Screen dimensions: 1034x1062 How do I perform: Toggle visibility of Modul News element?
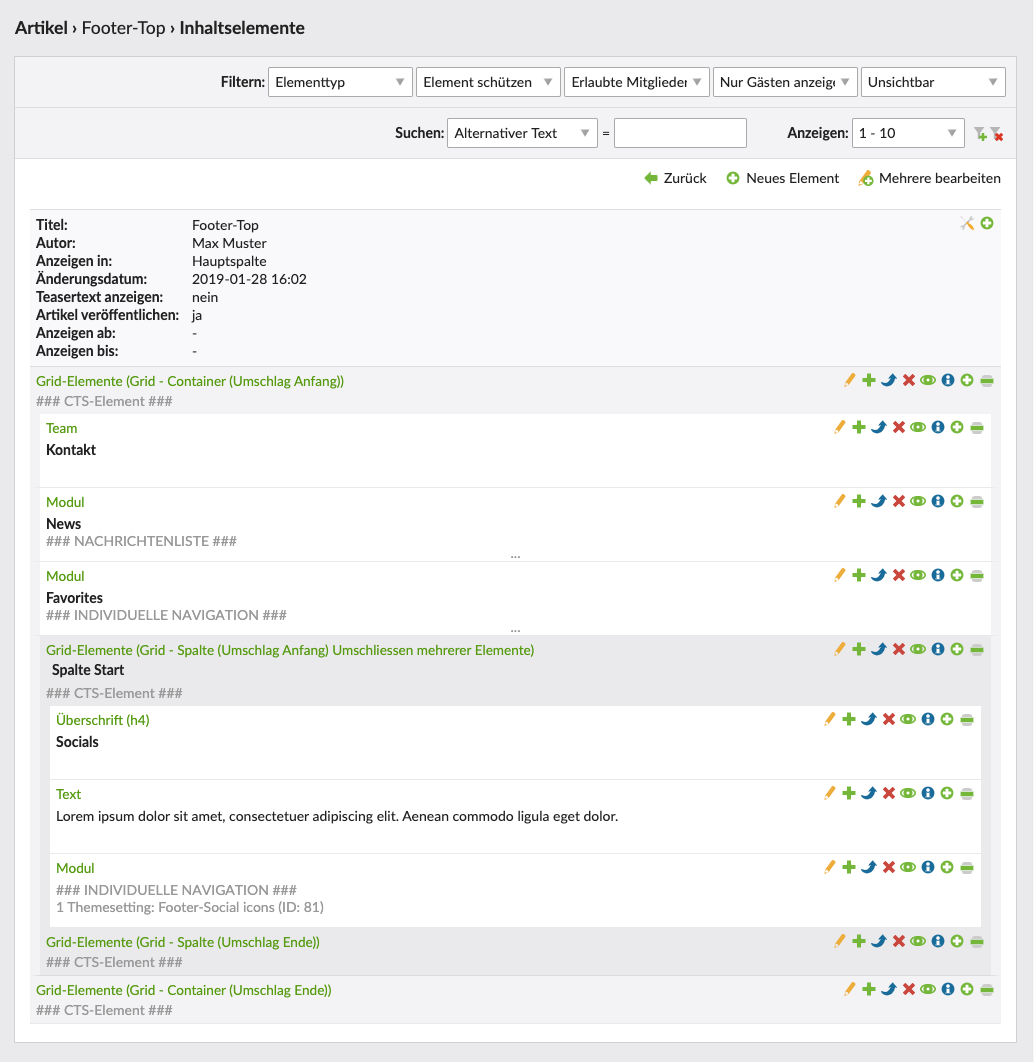(x=918, y=501)
